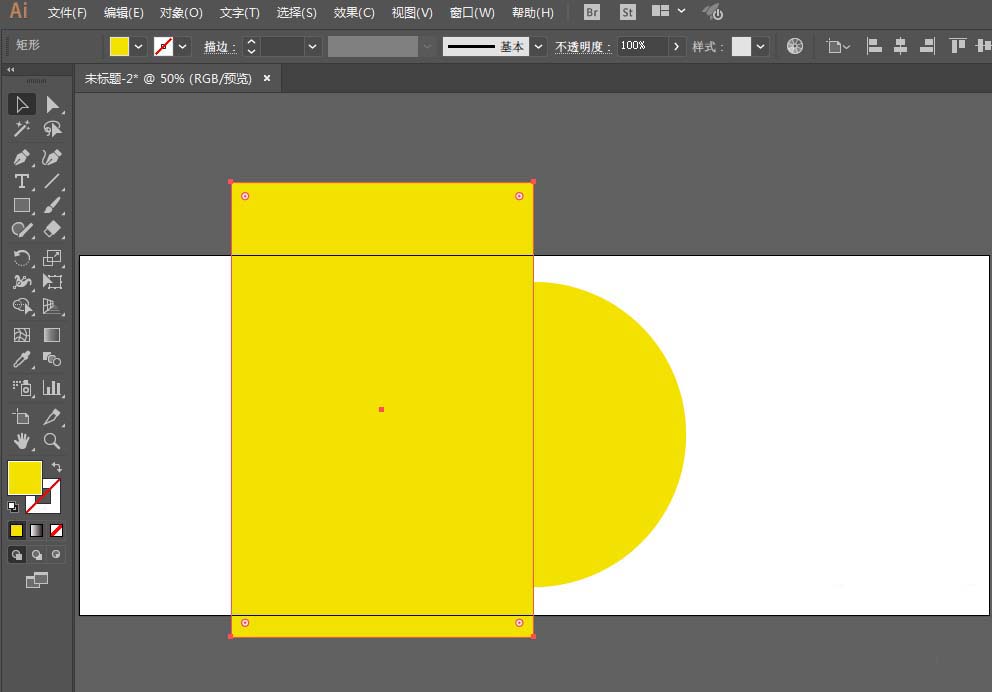992x692 pixels.
Task: Close the 未标题-2 document tab
Action: coord(267,78)
